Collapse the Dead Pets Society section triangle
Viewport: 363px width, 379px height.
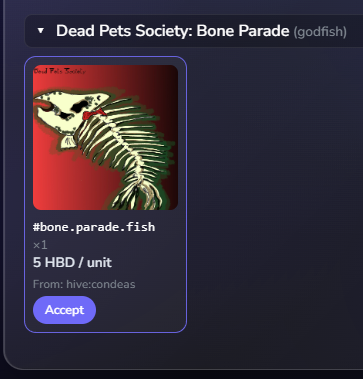click(41, 31)
